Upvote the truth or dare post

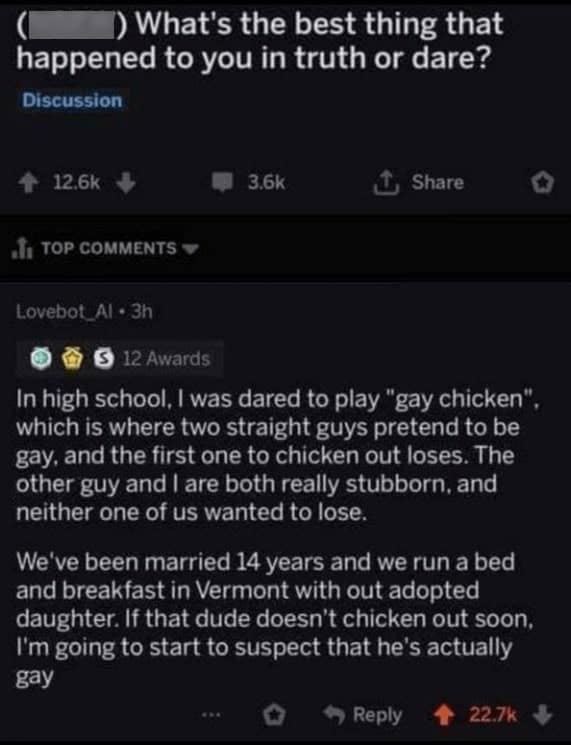29,183
